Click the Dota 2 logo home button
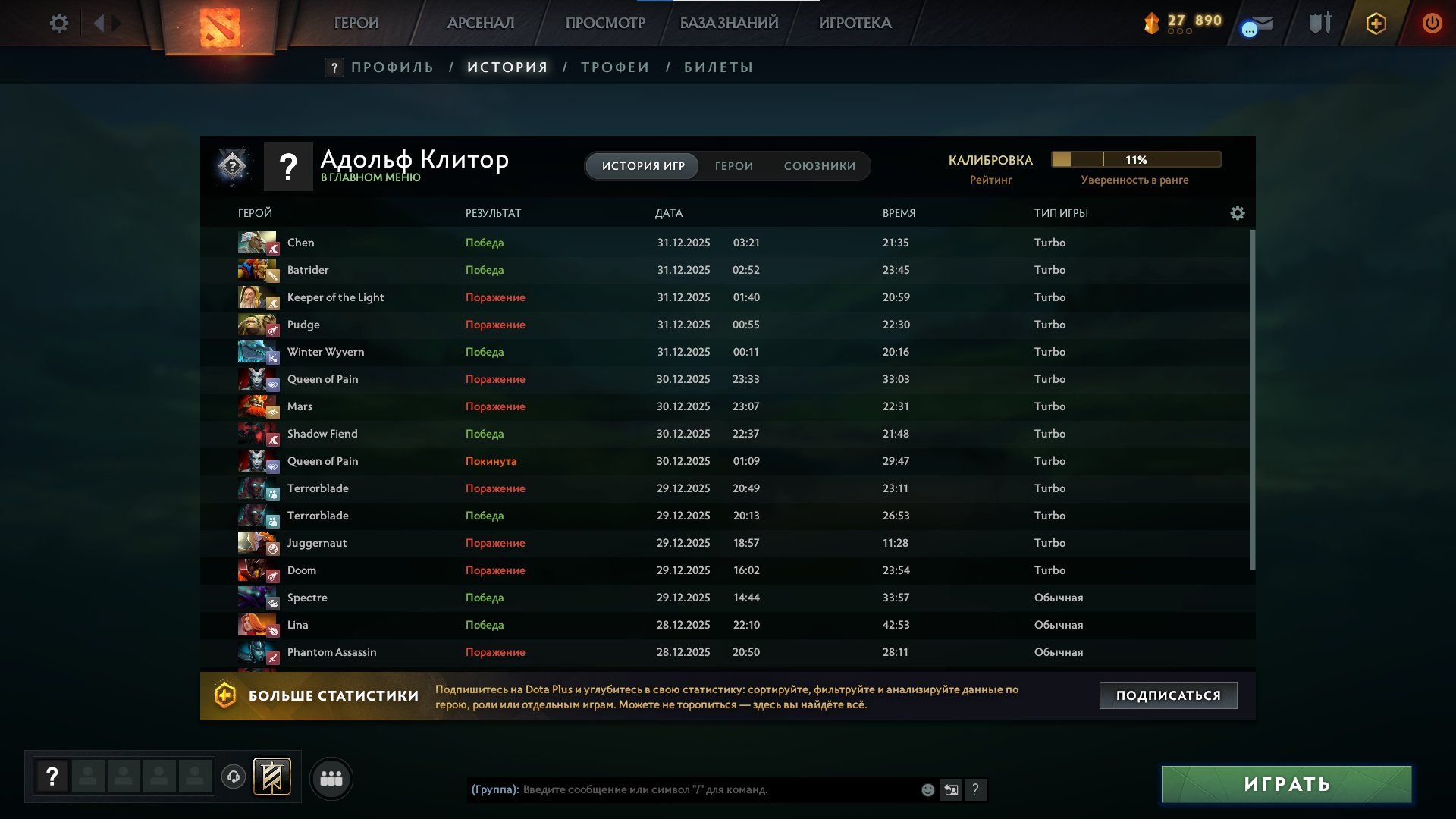Image resolution: width=1456 pixels, height=819 pixels. [x=220, y=27]
